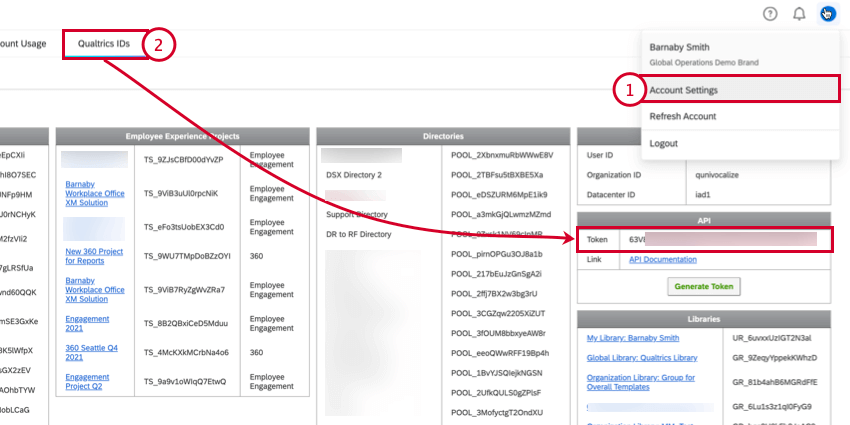Viewport: 850px width, 425px height.
Task: Choose Account Settings in the user menu
Action: [740, 90]
